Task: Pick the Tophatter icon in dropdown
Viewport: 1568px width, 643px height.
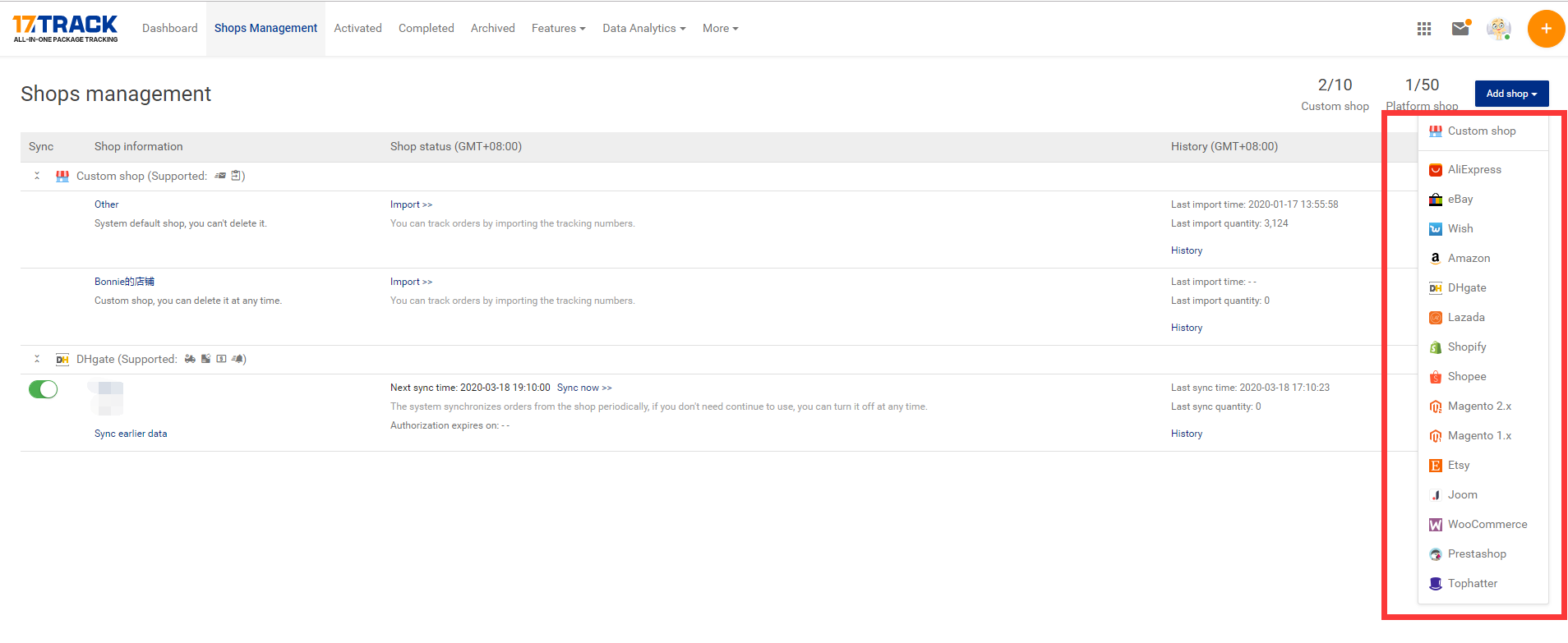Action: (x=1436, y=584)
